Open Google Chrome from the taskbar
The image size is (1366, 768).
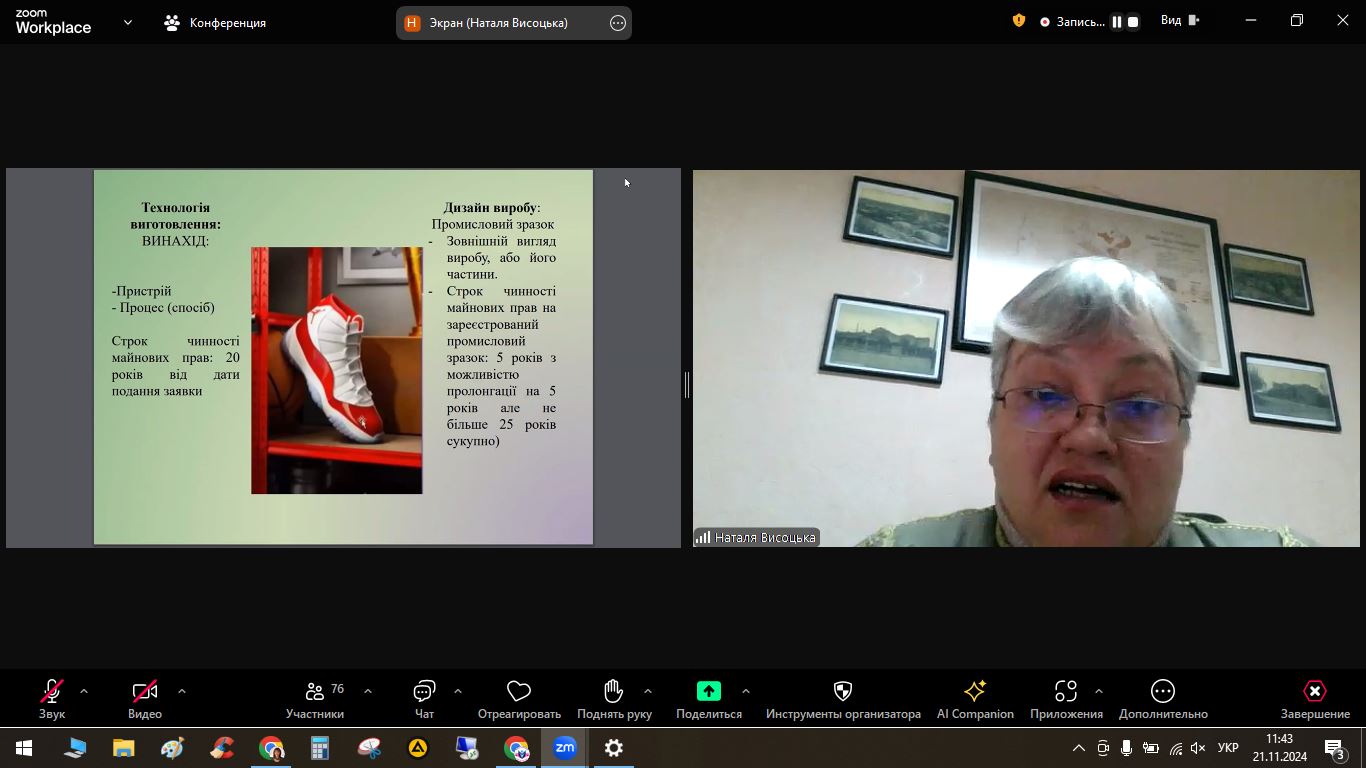tap(271, 748)
